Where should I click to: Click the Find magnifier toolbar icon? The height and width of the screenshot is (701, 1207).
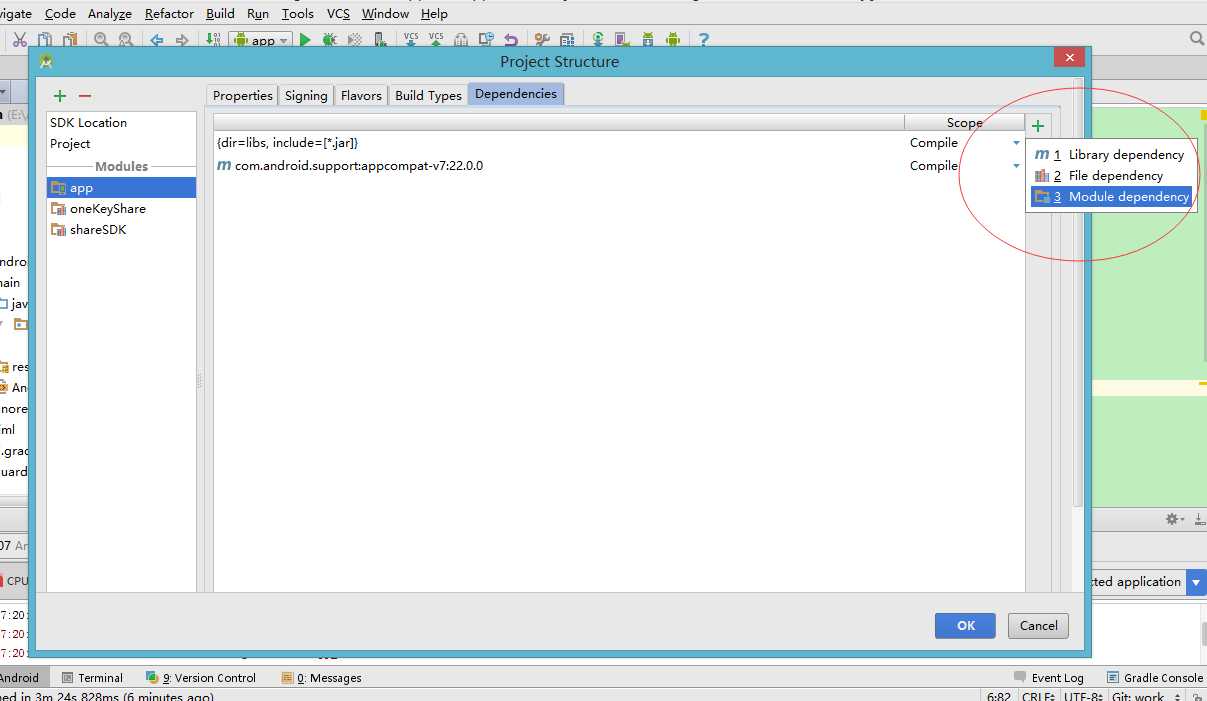(x=101, y=40)
